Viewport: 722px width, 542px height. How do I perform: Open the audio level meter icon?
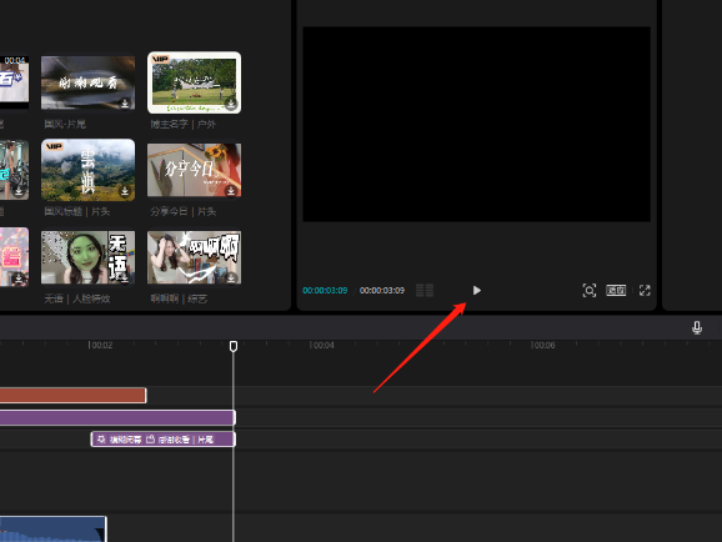[x=425, y=291]
